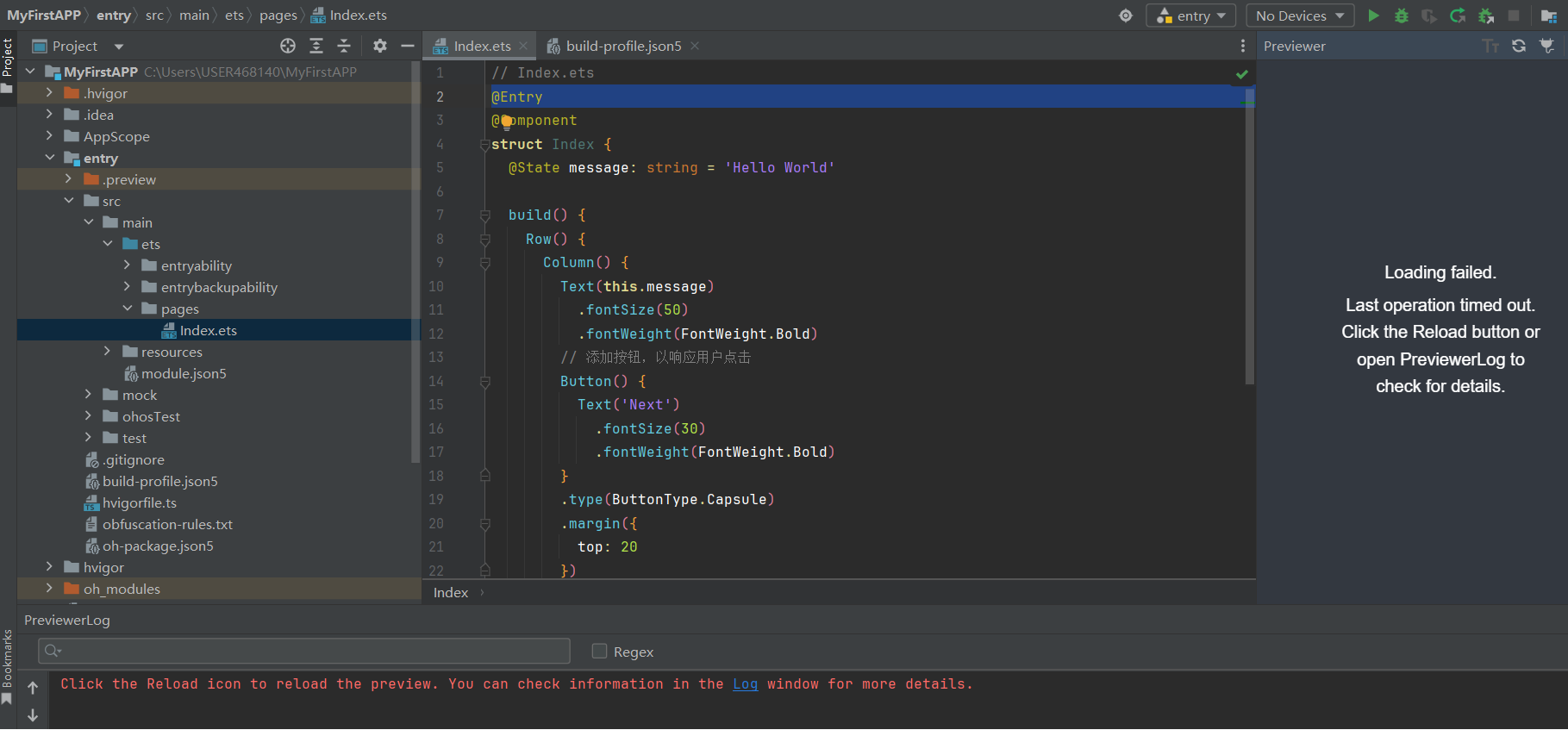The image size is (1568, 730).
Task: Open the No Devices dropdown
Action: pyautogui.click(x=1300, y=16)
